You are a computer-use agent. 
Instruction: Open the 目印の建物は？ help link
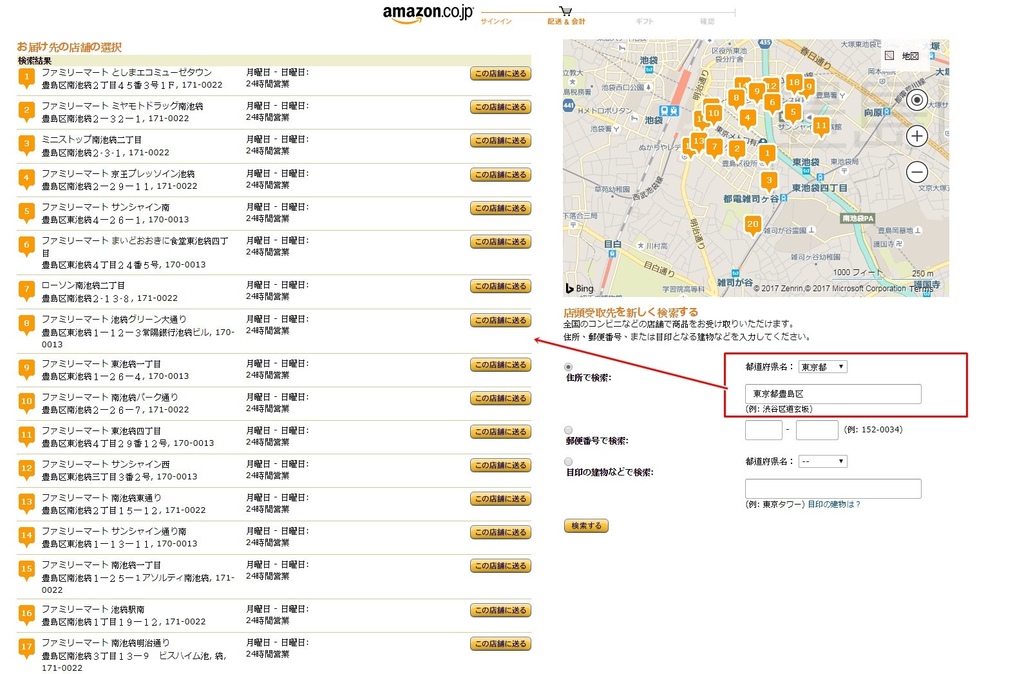pyautogui.click(x=834, y=504)
